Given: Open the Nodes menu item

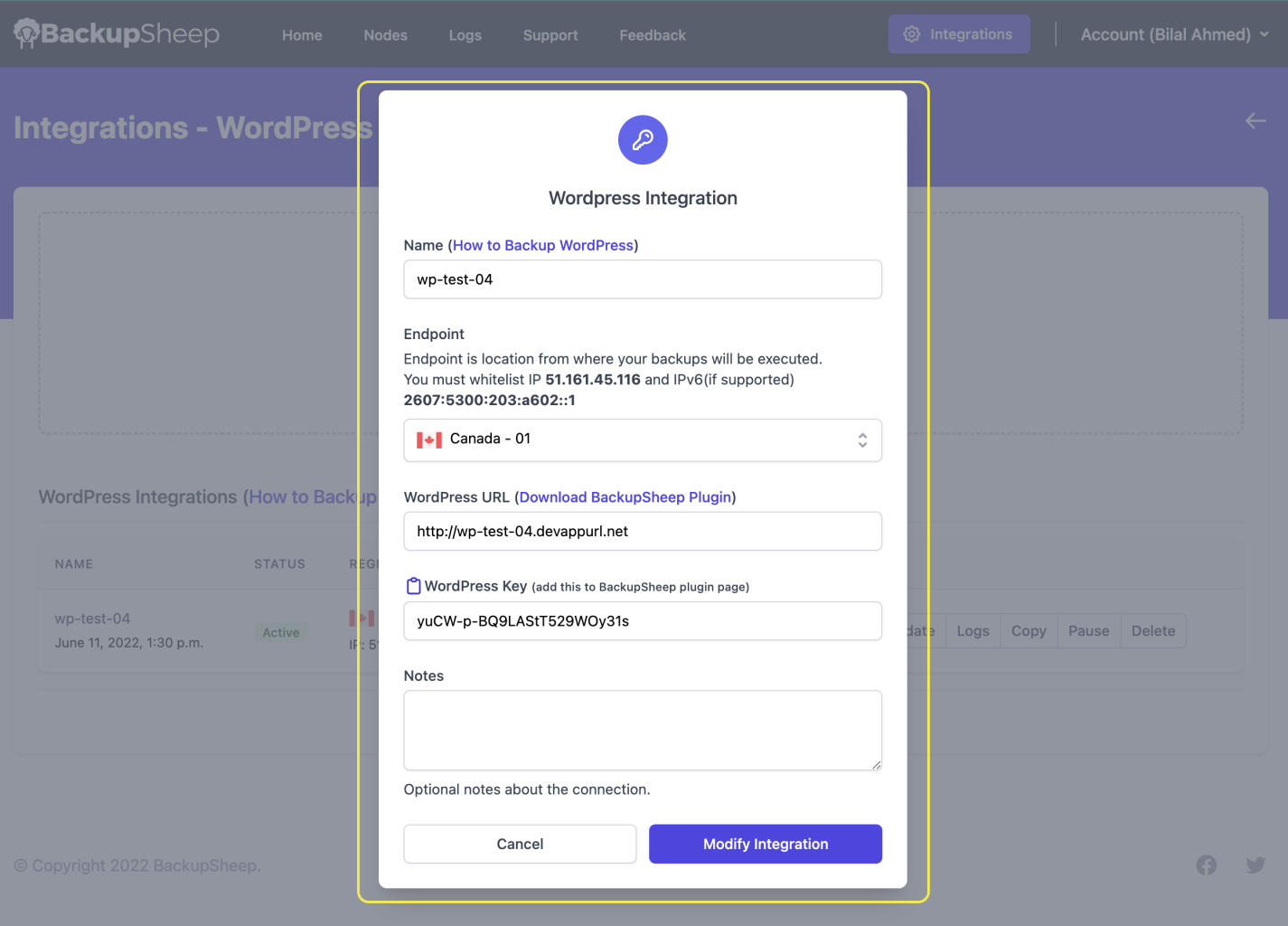Looking at the screenshot, I should click(386, 35).
